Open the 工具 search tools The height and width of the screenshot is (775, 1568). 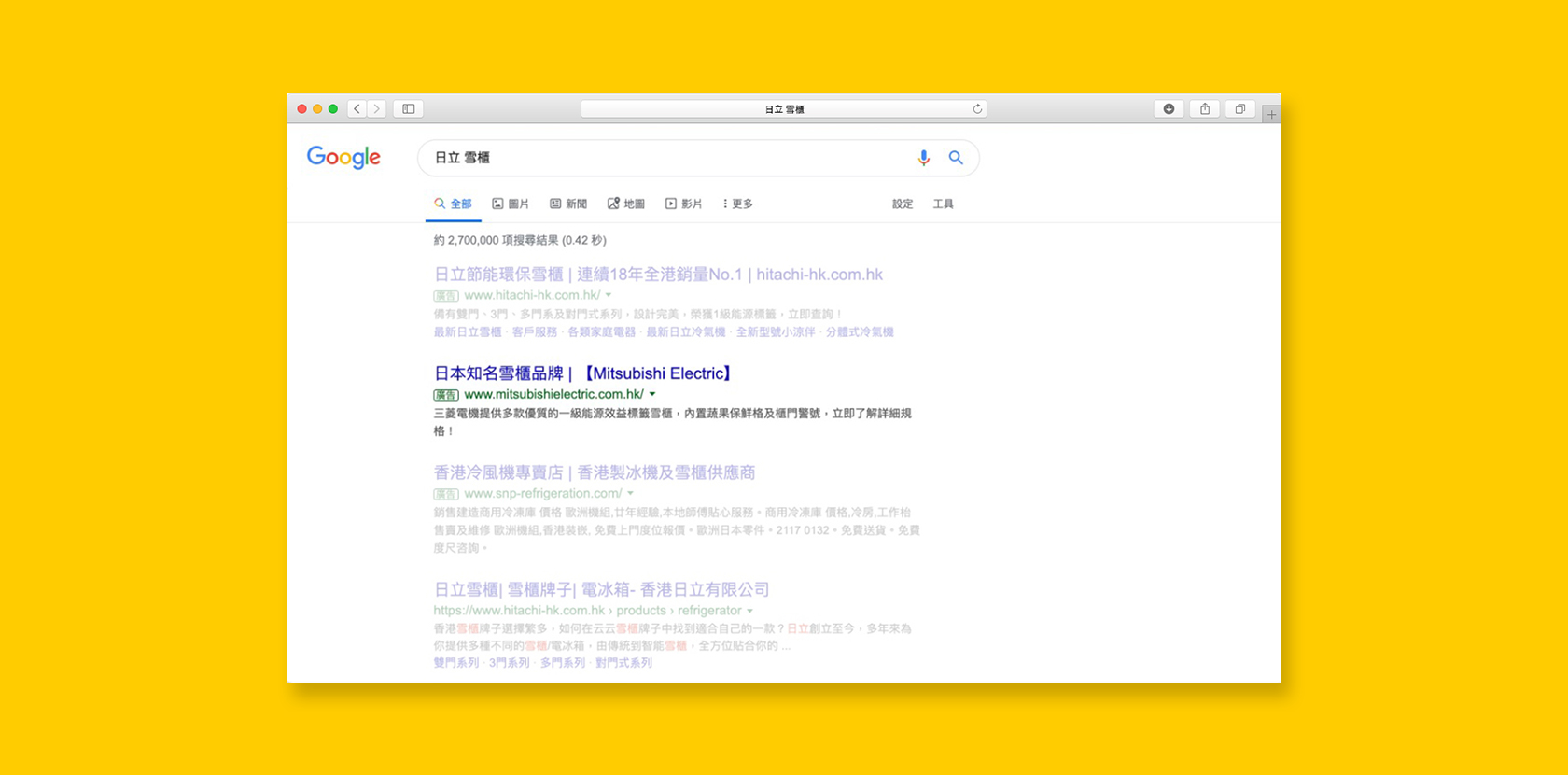944,204
